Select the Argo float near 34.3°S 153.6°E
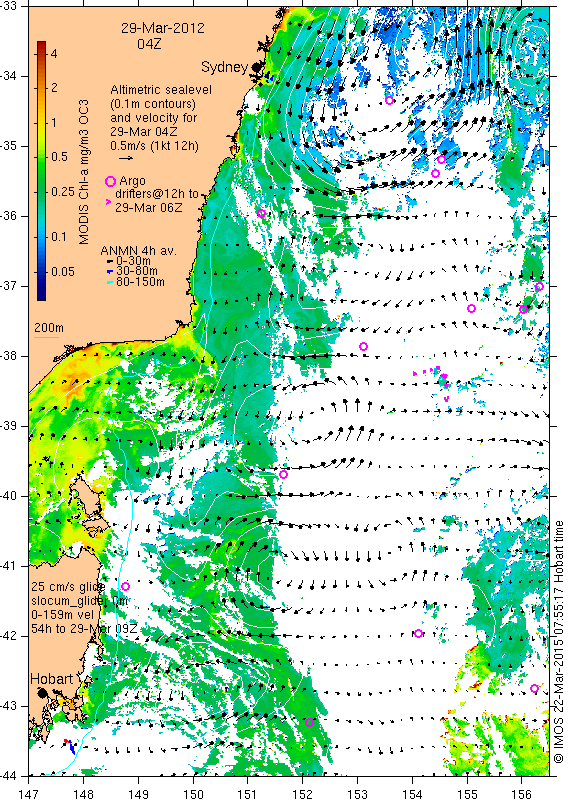Screen dimensions: 570x800 [389, 101]
